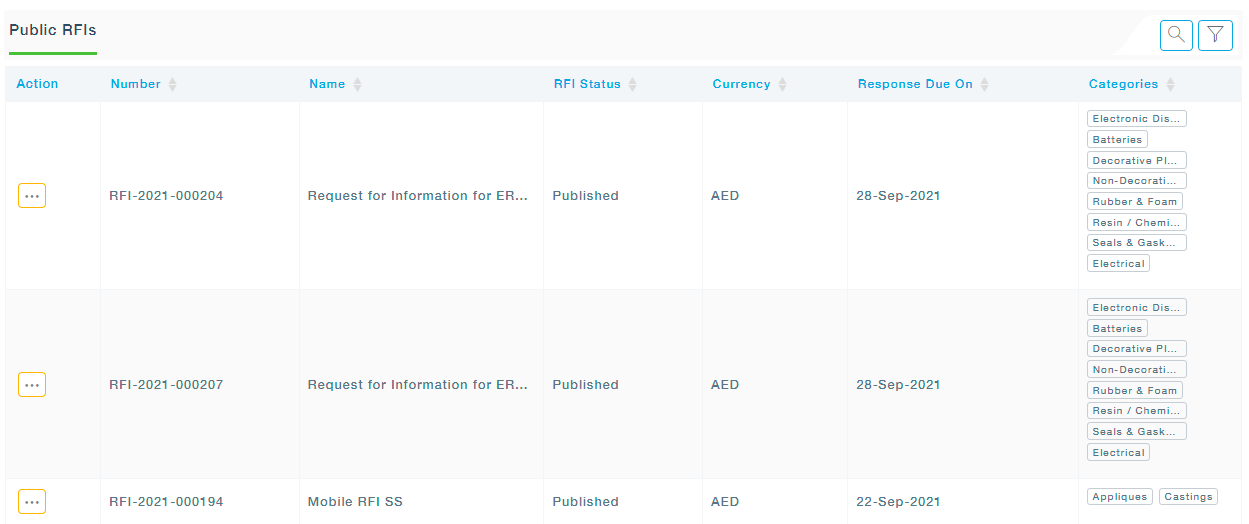Click the Action column header

pos(38,84)
